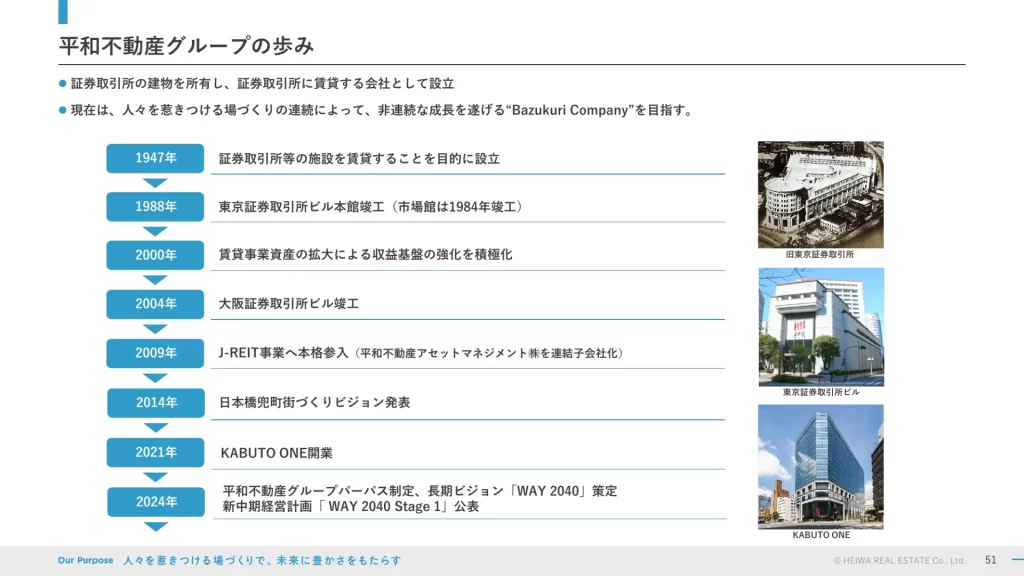Select the 2014年 timeline badge

155,403
